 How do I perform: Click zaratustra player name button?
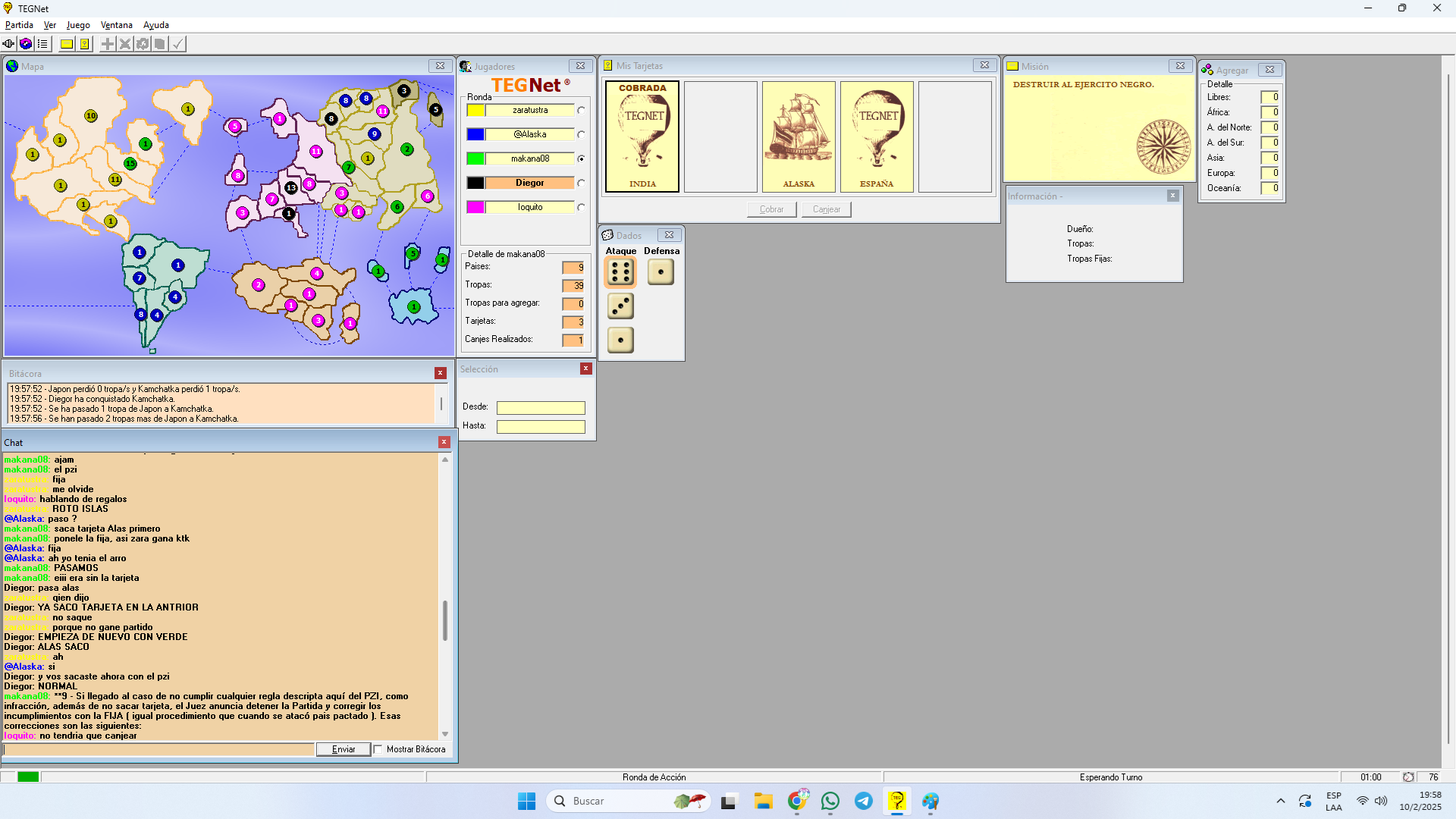[x=530, y=110]
